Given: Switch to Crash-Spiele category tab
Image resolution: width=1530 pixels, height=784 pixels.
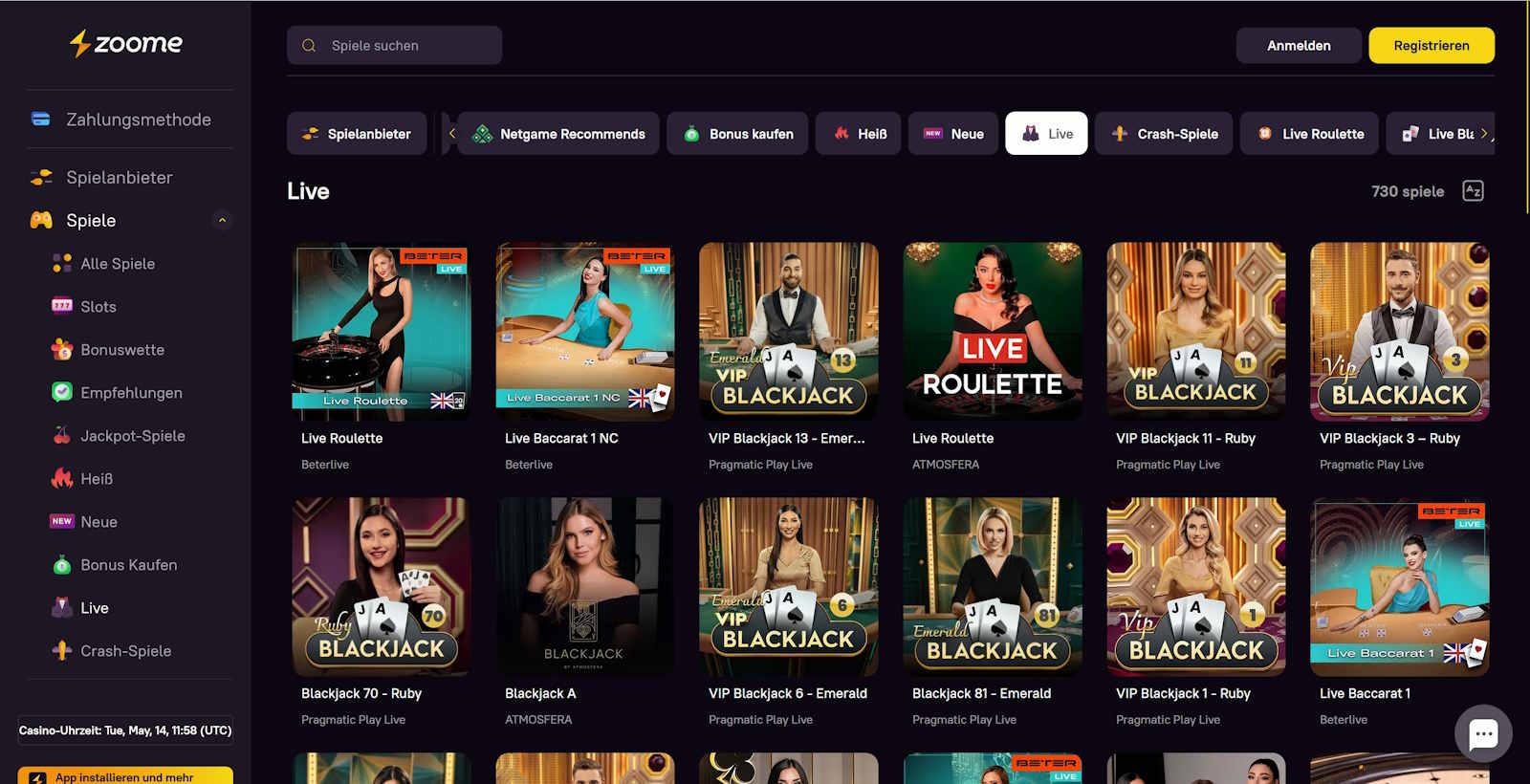Looking at the screenshot, I should [1164, 134].
